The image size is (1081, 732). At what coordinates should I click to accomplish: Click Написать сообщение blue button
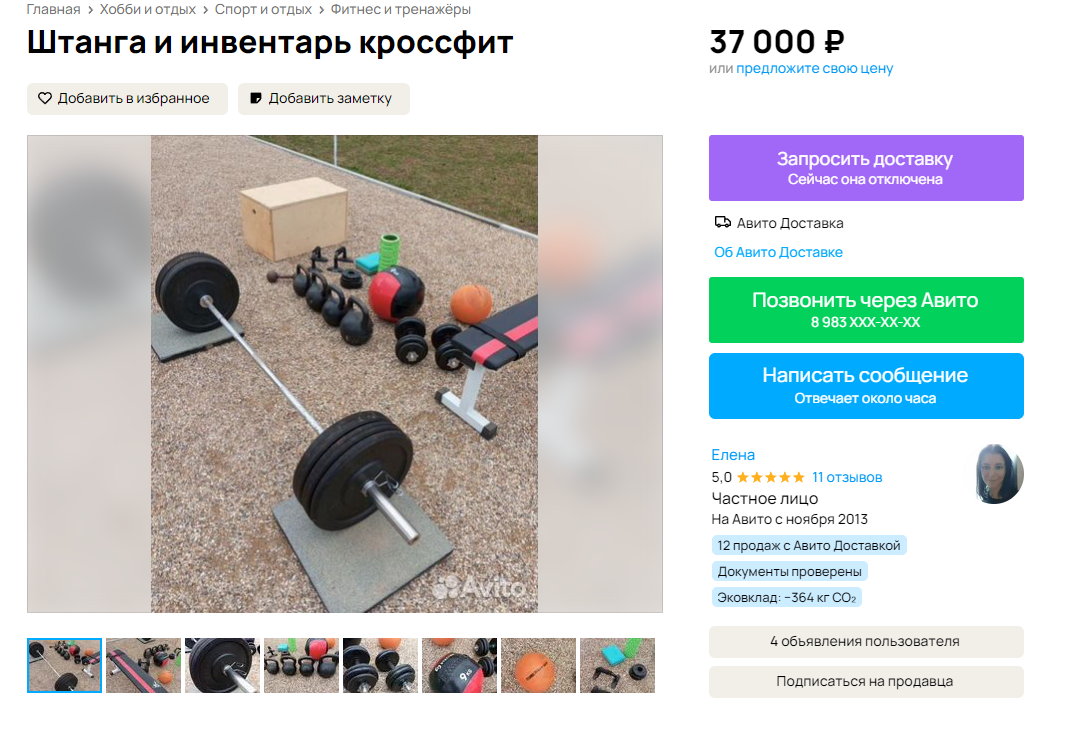[x=866, y=386]
